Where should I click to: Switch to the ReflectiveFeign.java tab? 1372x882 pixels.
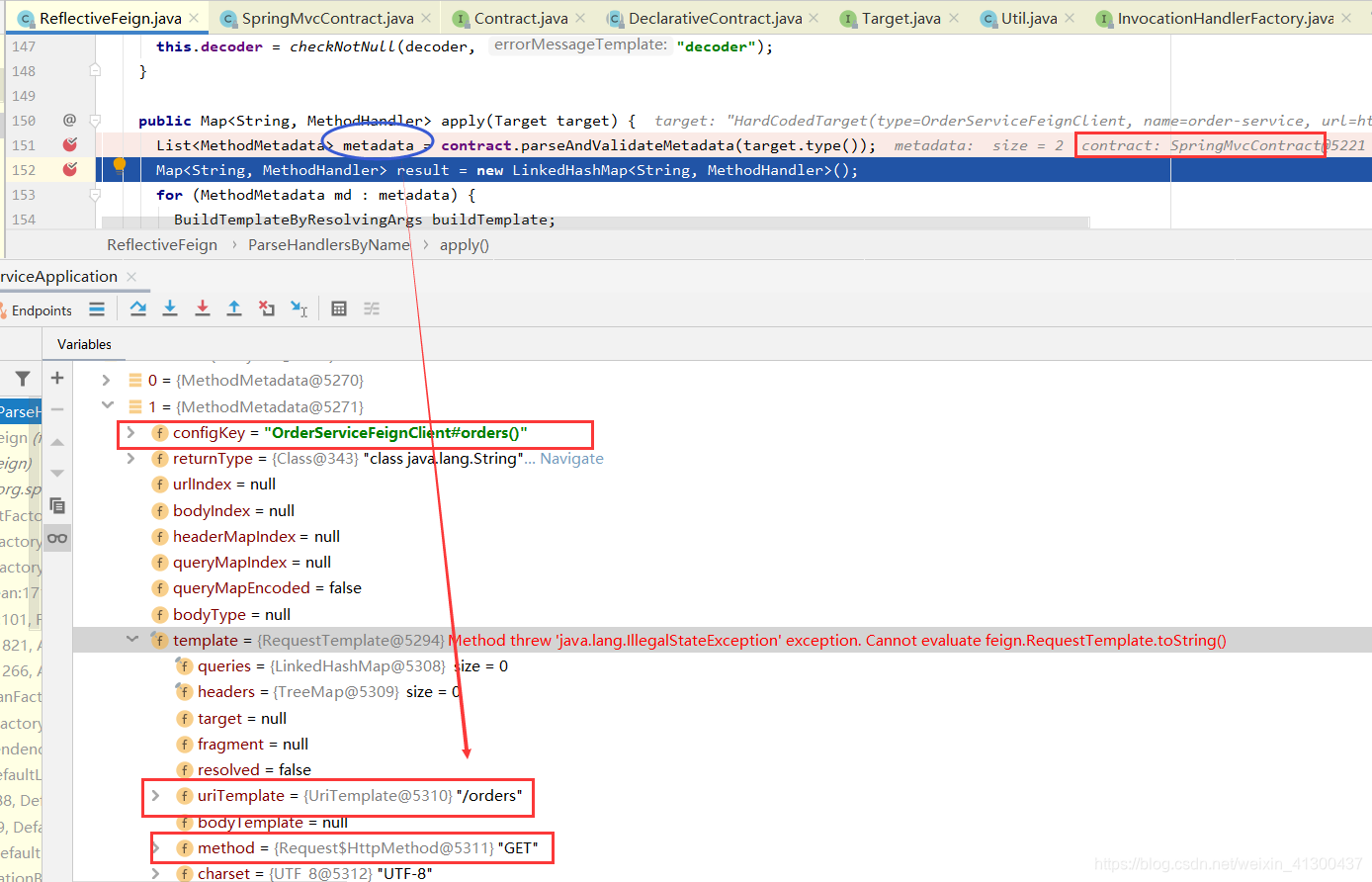pyautogui.click(x=110, y=18)
